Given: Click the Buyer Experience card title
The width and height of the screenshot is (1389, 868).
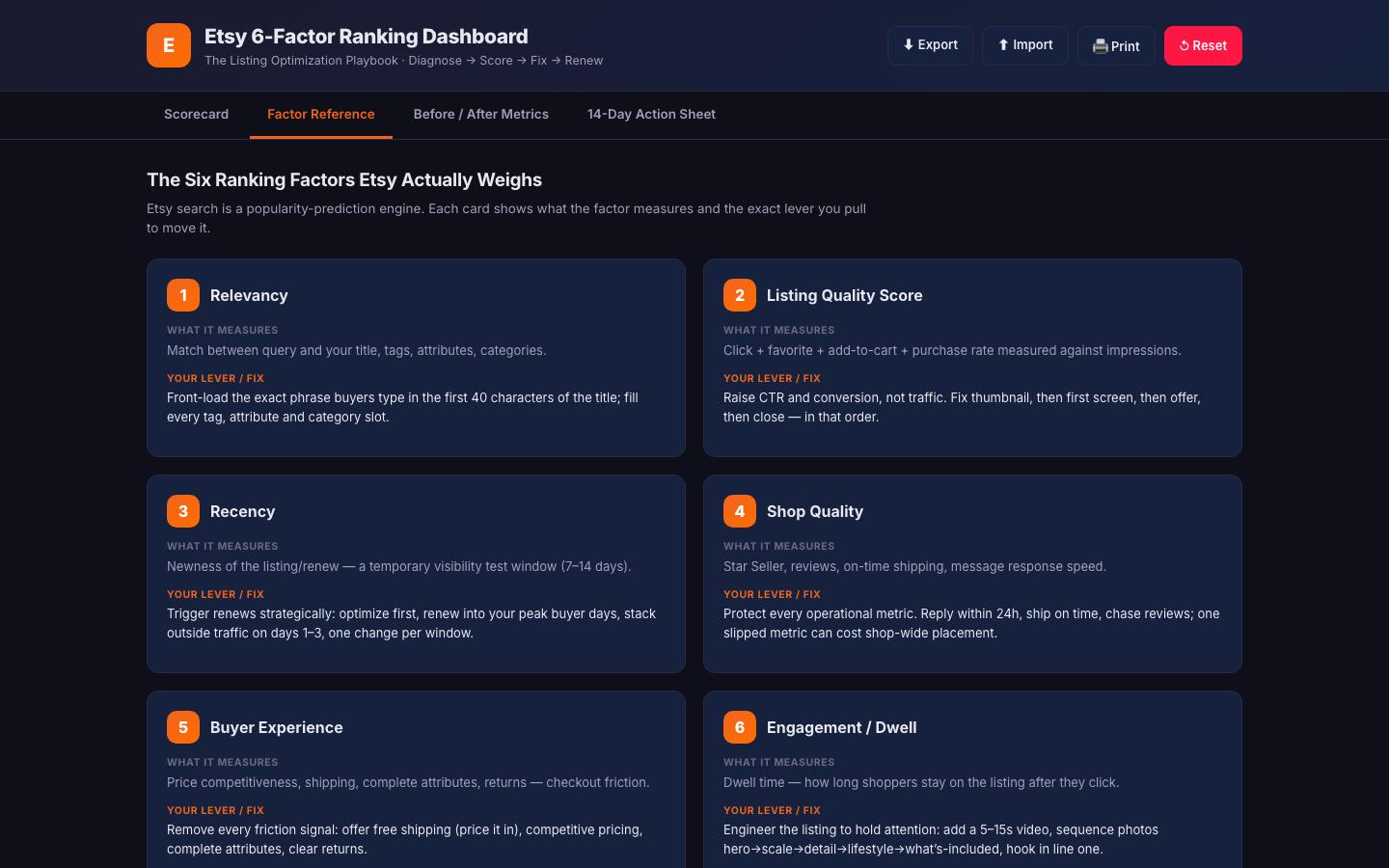Looking at the screenshot, I should (x=276, y=727).
